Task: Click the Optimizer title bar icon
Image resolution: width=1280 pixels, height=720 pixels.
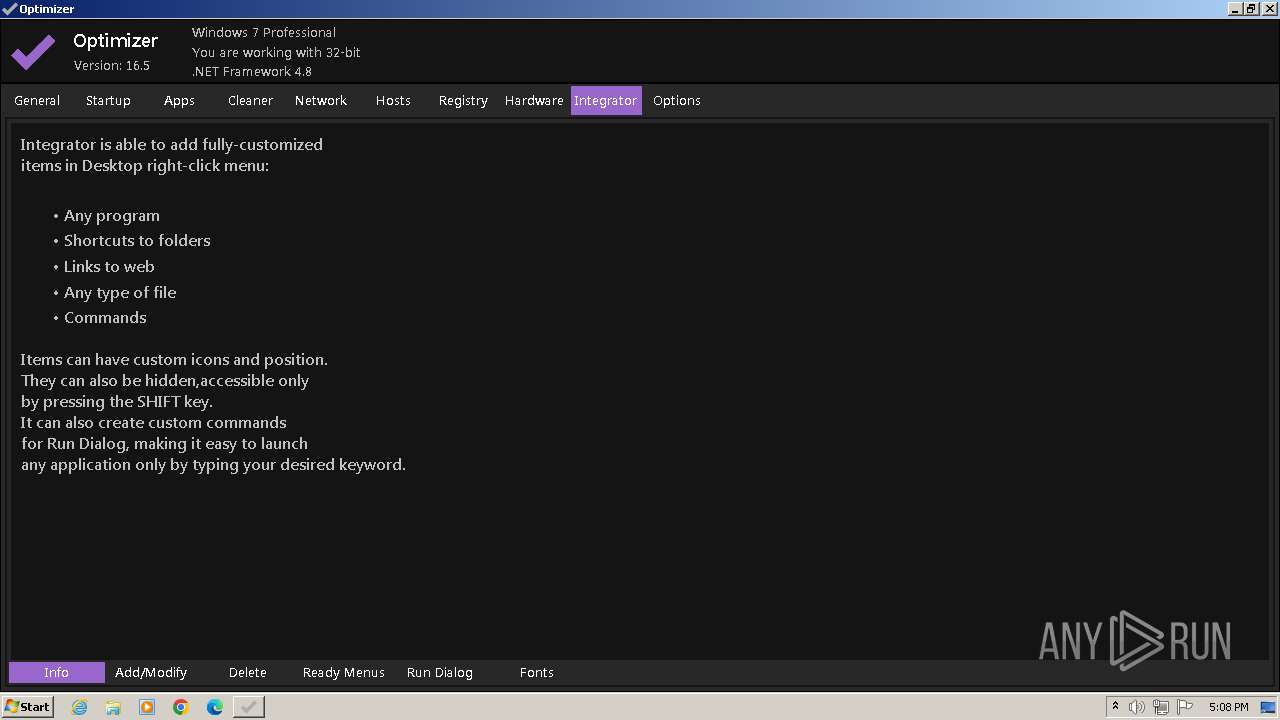Action: coord(9,8)
